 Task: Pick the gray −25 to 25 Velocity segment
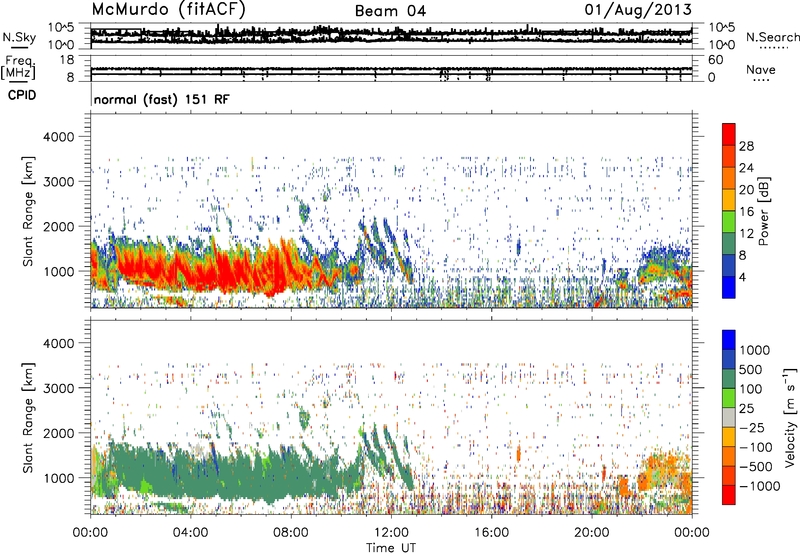pyautogui.click(x=729, y=417)
